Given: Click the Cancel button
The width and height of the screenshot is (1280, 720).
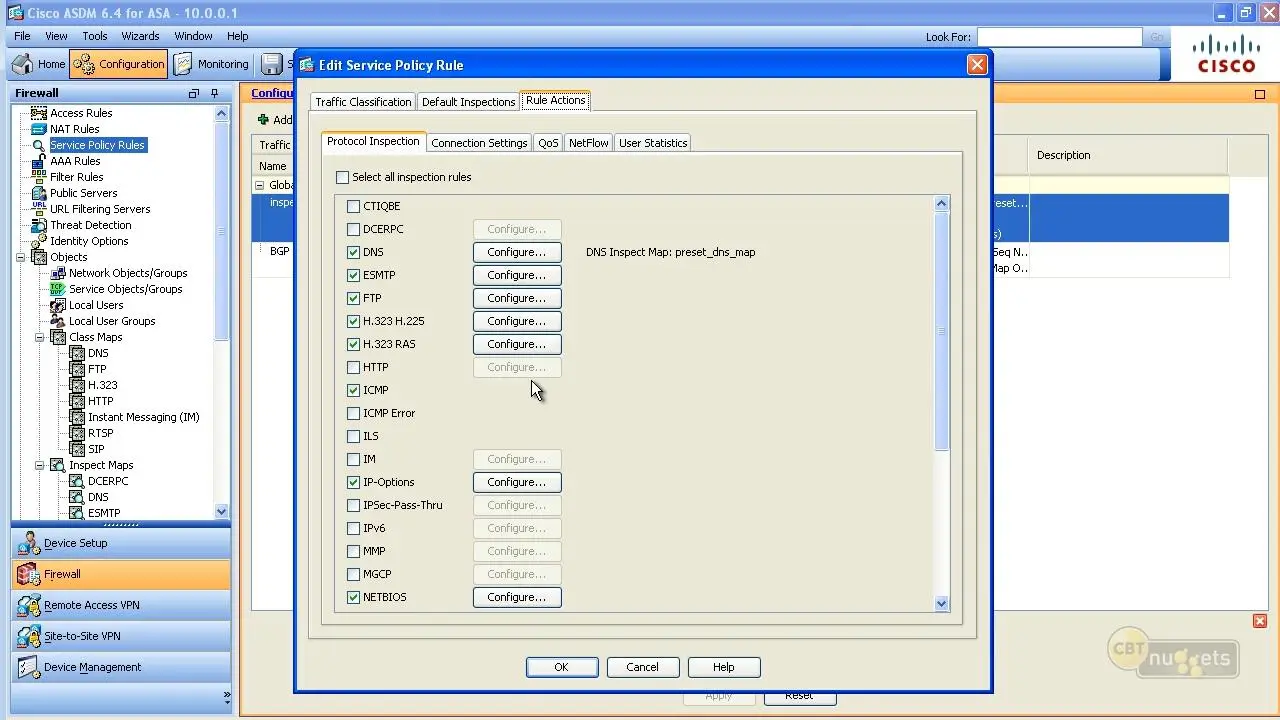Looking at the screenshot, I should point(642,667).
